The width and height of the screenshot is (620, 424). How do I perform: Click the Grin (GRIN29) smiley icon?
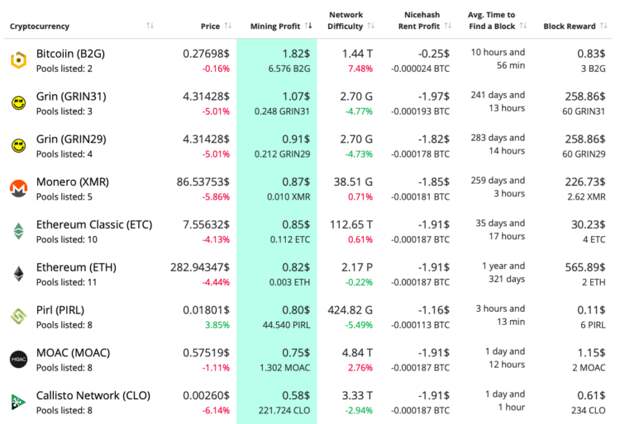[x=18, y=146]
